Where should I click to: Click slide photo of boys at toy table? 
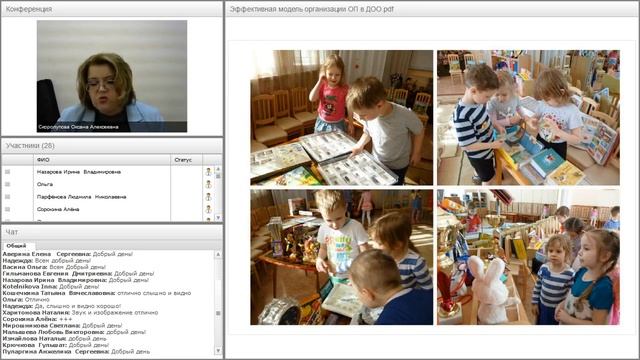coord(342,257)
